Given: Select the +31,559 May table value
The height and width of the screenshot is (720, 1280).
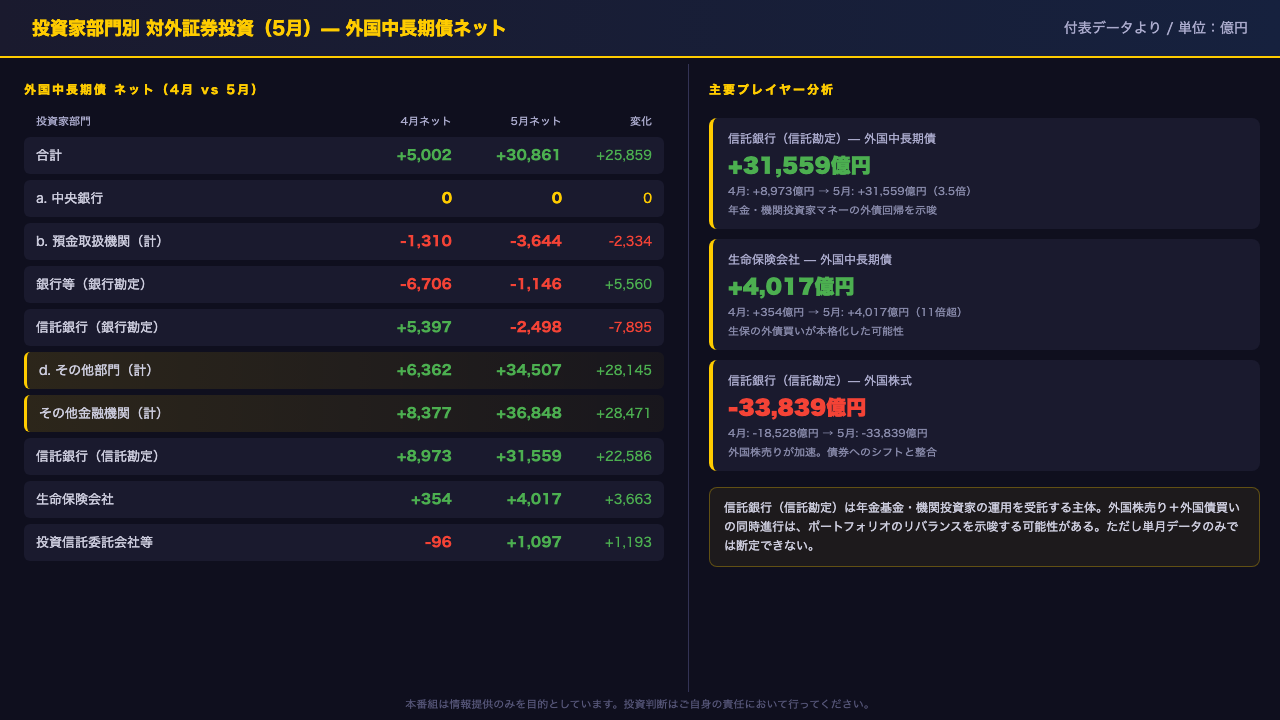Looking at the screenshot, I should pos(529,457).
